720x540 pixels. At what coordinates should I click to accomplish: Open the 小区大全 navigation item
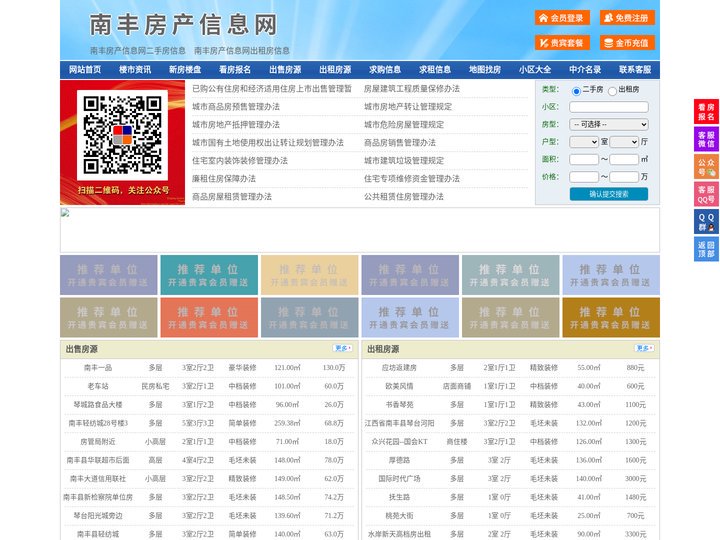[535, 70]
